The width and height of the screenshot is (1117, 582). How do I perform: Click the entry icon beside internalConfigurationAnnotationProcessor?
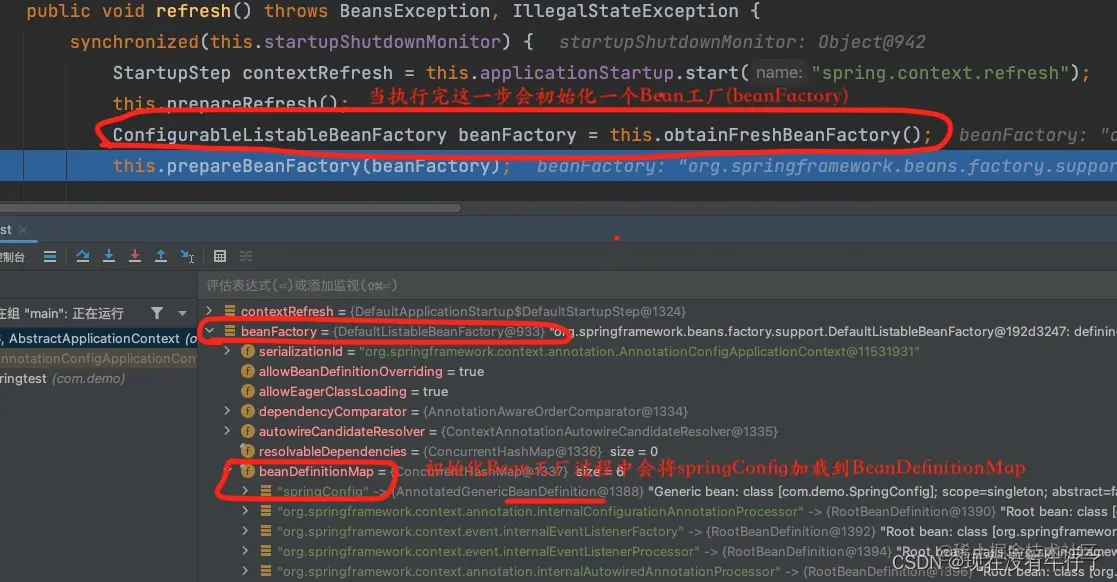[x=266, y=511]
